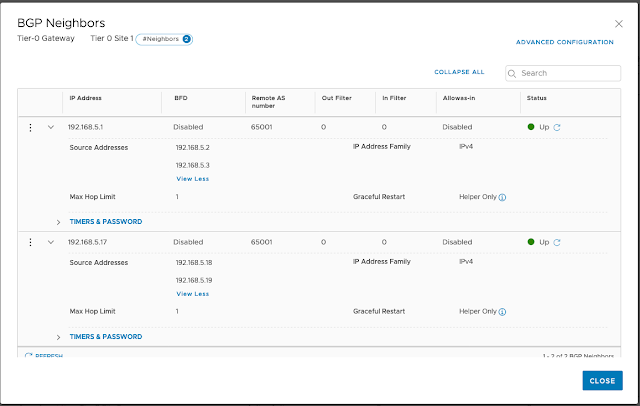The width and height of the screenshot is (640, 406).
Task: Refresh status of neighbor 192.168.5.1
Action: pos(557,128)
